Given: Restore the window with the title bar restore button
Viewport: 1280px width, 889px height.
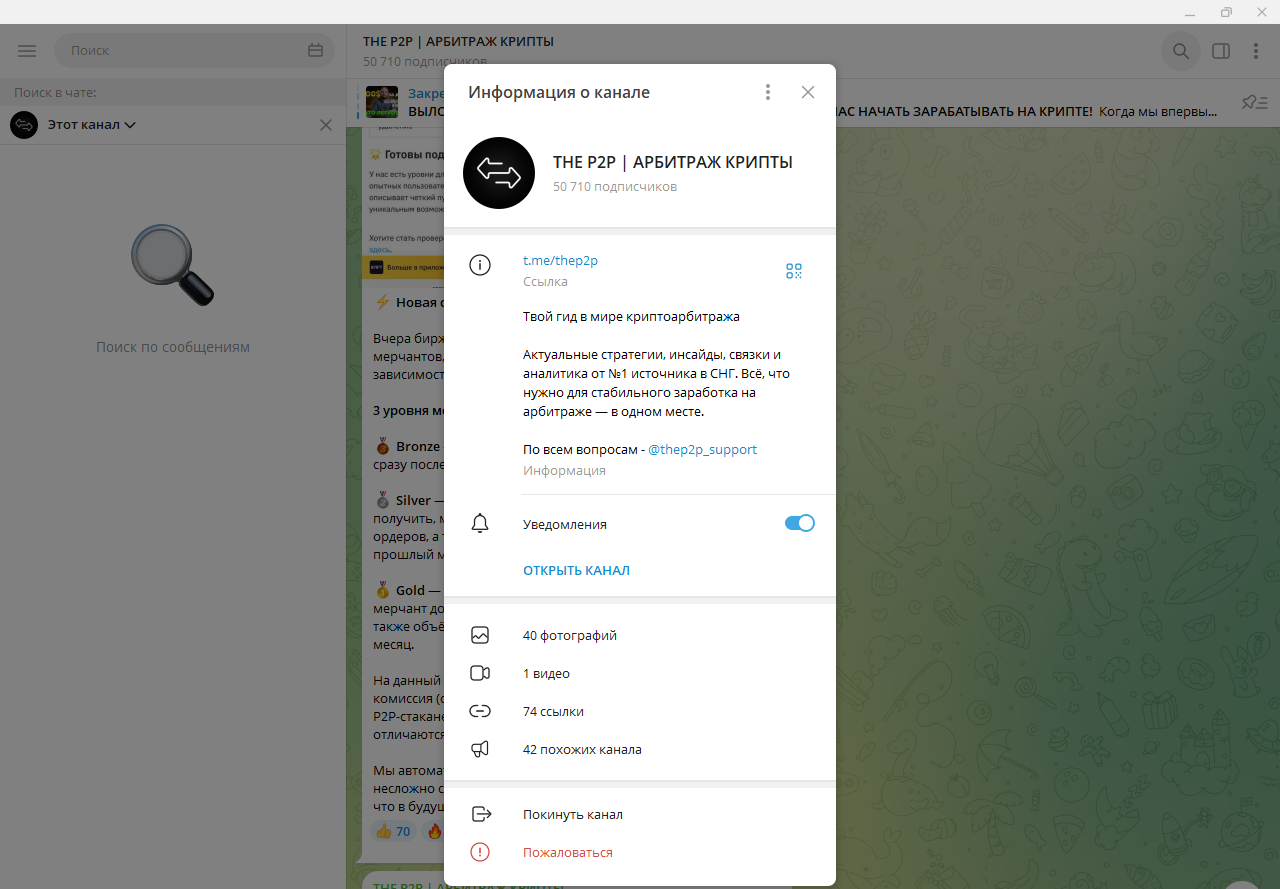Looking at the screenshot, I should (x=1227, y=12).
